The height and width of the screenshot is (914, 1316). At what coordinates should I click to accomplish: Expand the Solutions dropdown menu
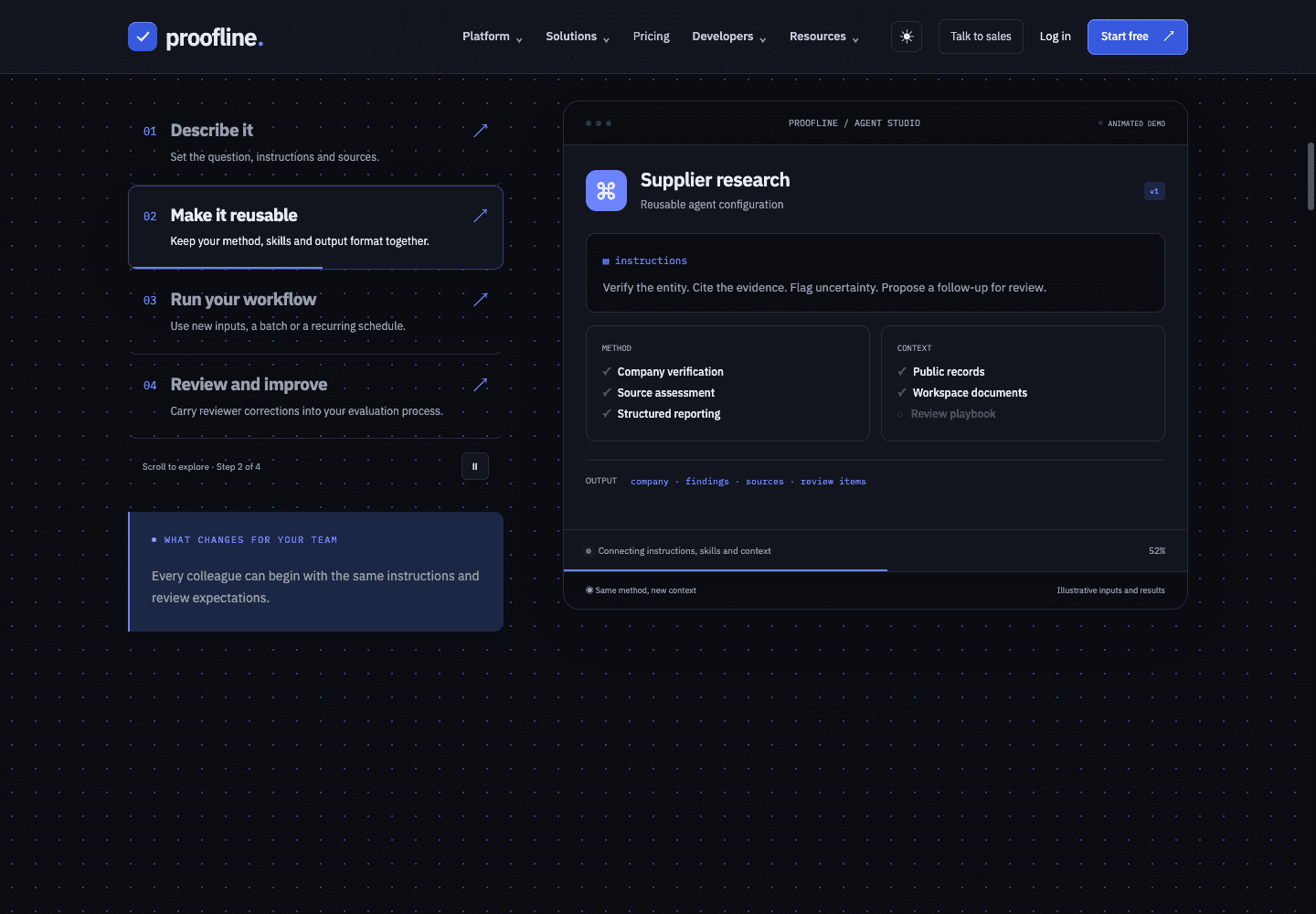click(x=578, y=37)
